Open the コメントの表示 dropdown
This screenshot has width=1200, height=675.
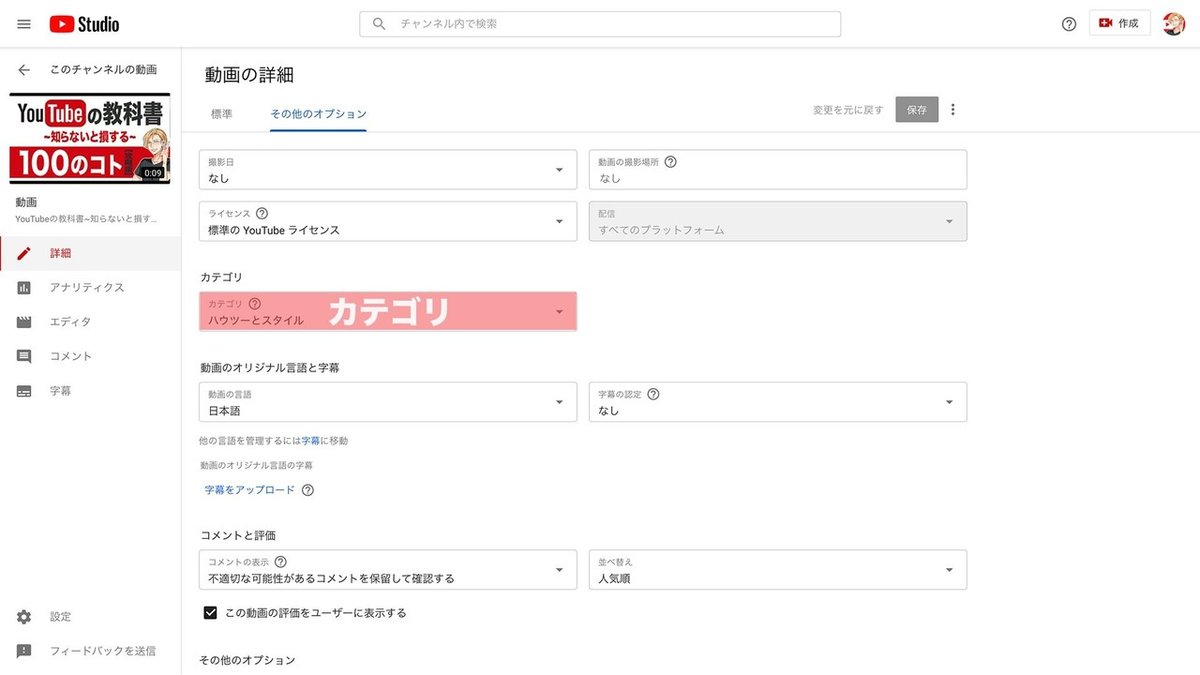click(388, 570)
